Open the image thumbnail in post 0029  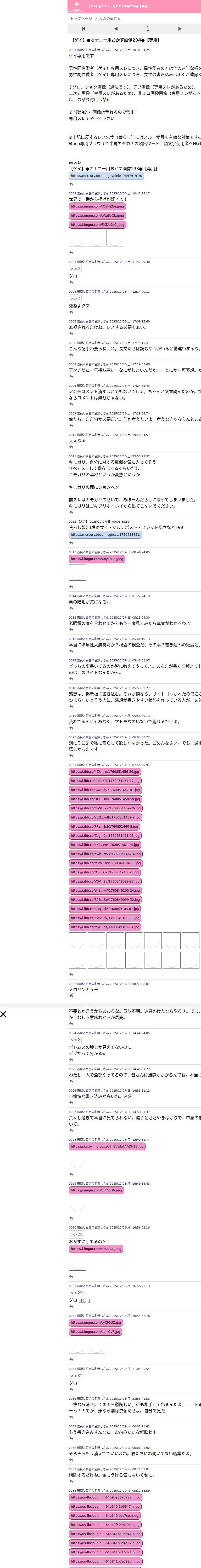(77, 1203)
